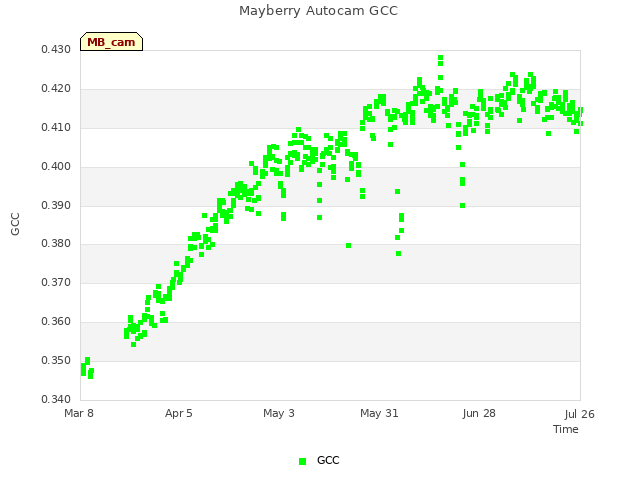Image resolution: width=640 pixels, height=480 pixels.
Task: Click the outlier point near 0.380 before May 31
Action: pyautogui.click(x=349, y=246)
